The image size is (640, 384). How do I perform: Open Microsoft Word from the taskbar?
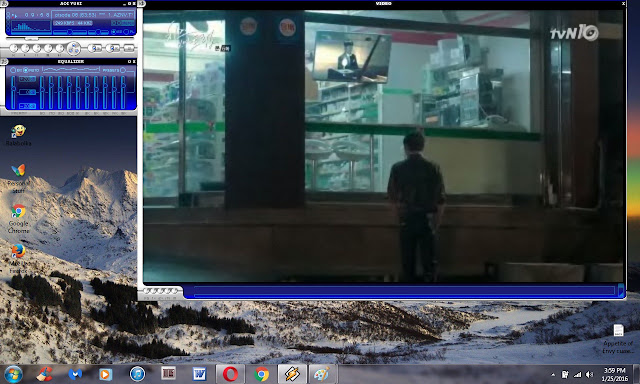199,374
